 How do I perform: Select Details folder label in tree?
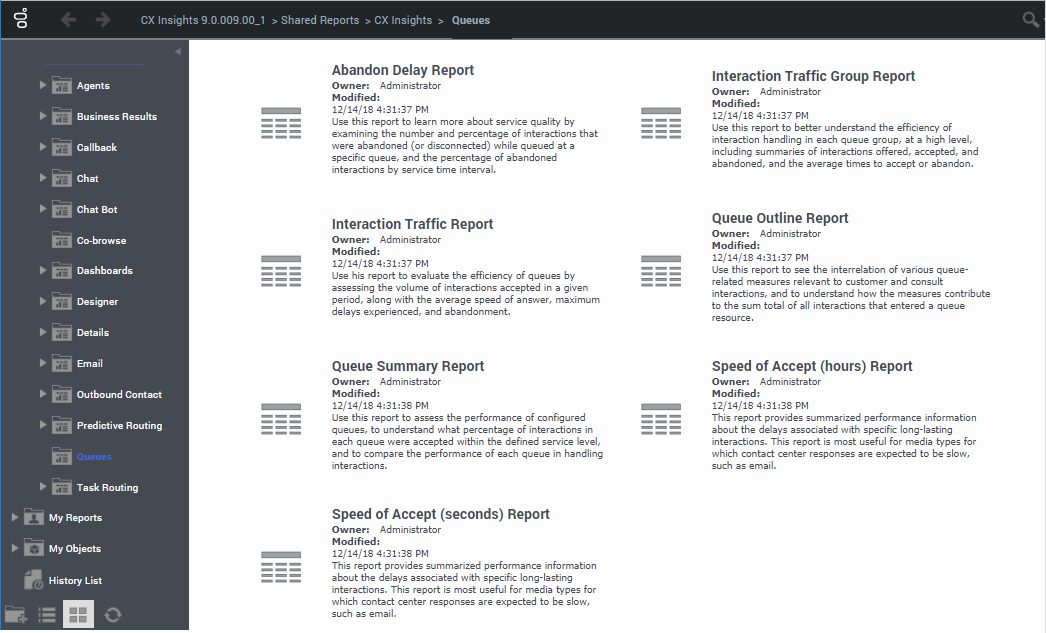pos(93,332)
